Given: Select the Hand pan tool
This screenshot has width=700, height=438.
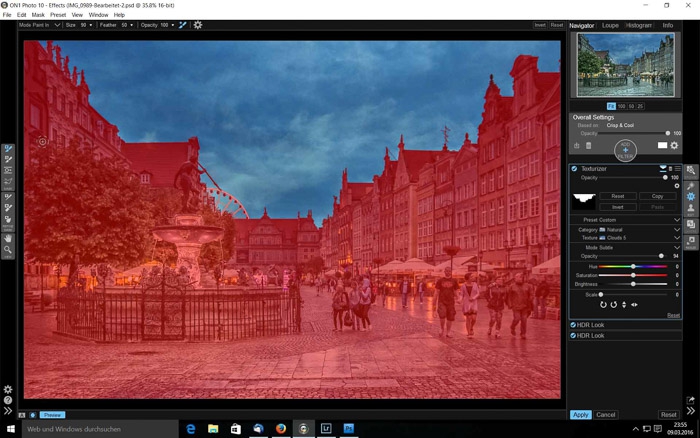Looking at the screenshot, I should coord(8,238).
